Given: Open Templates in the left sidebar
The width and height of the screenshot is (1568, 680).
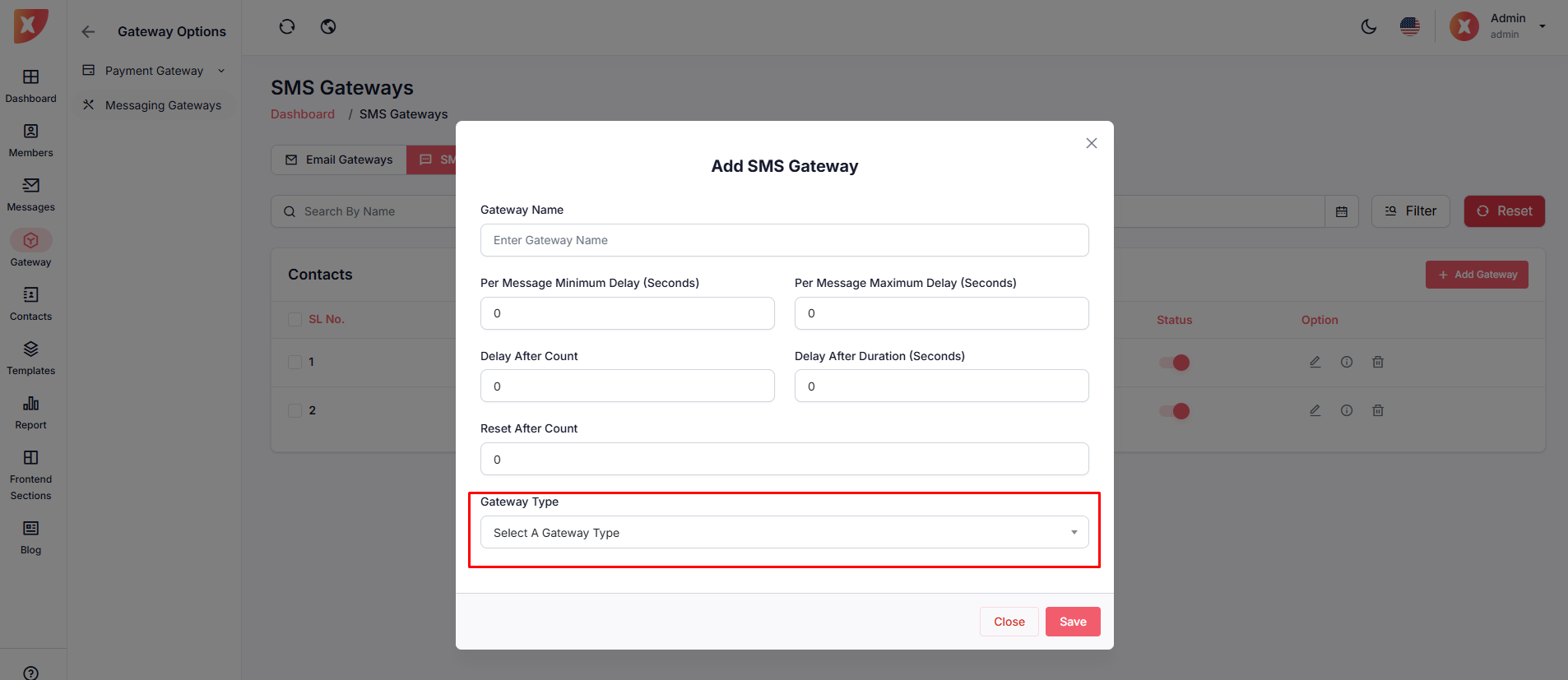Looking at the screenshot, I should (x=30, y=358).
